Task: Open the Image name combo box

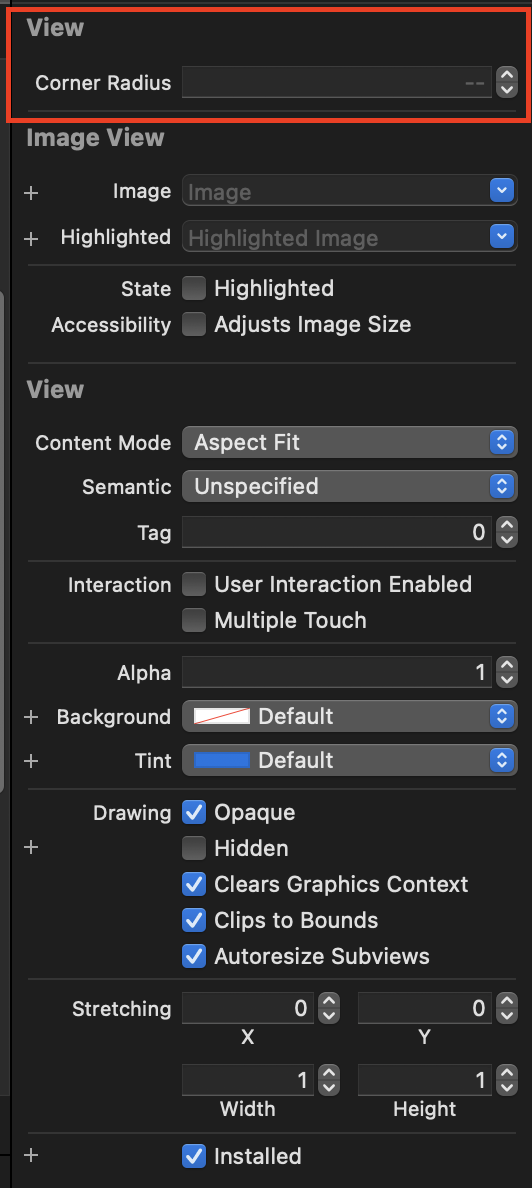Action: [349, 192]
